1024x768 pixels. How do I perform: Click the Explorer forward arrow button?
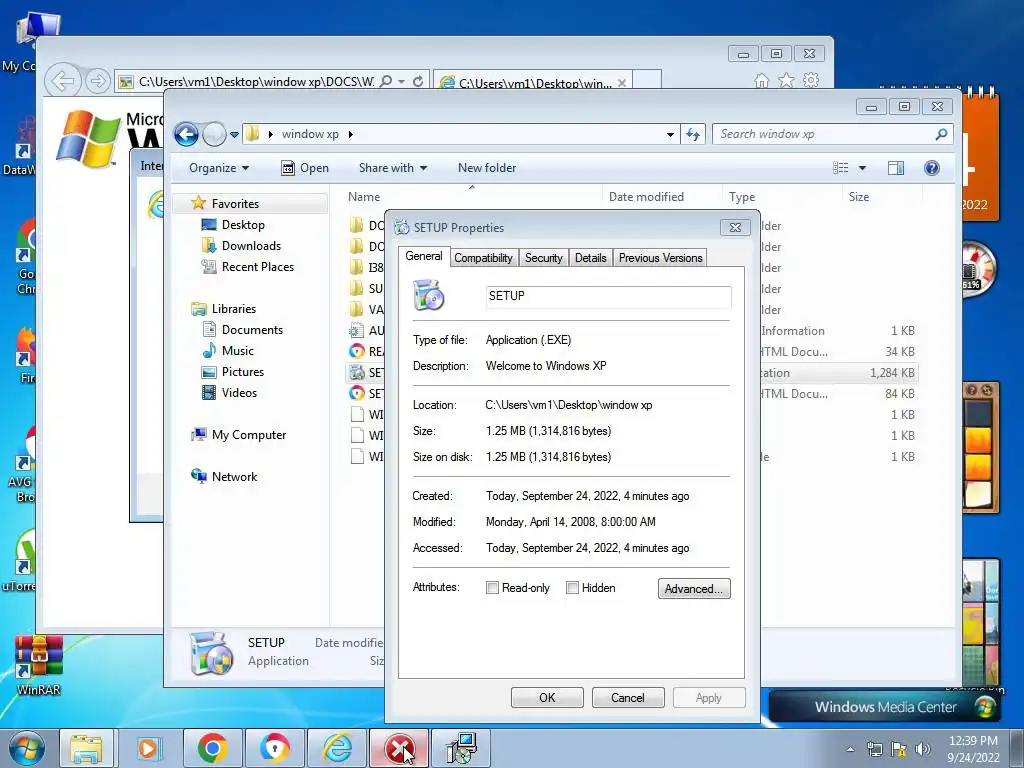tap(214, 135)
